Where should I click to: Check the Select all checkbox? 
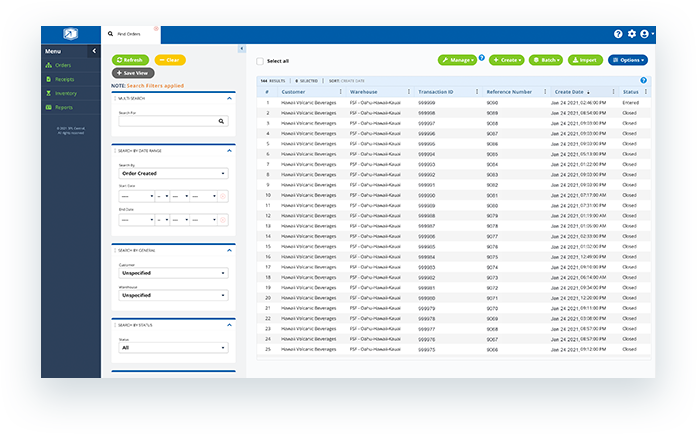pos(261,61)
